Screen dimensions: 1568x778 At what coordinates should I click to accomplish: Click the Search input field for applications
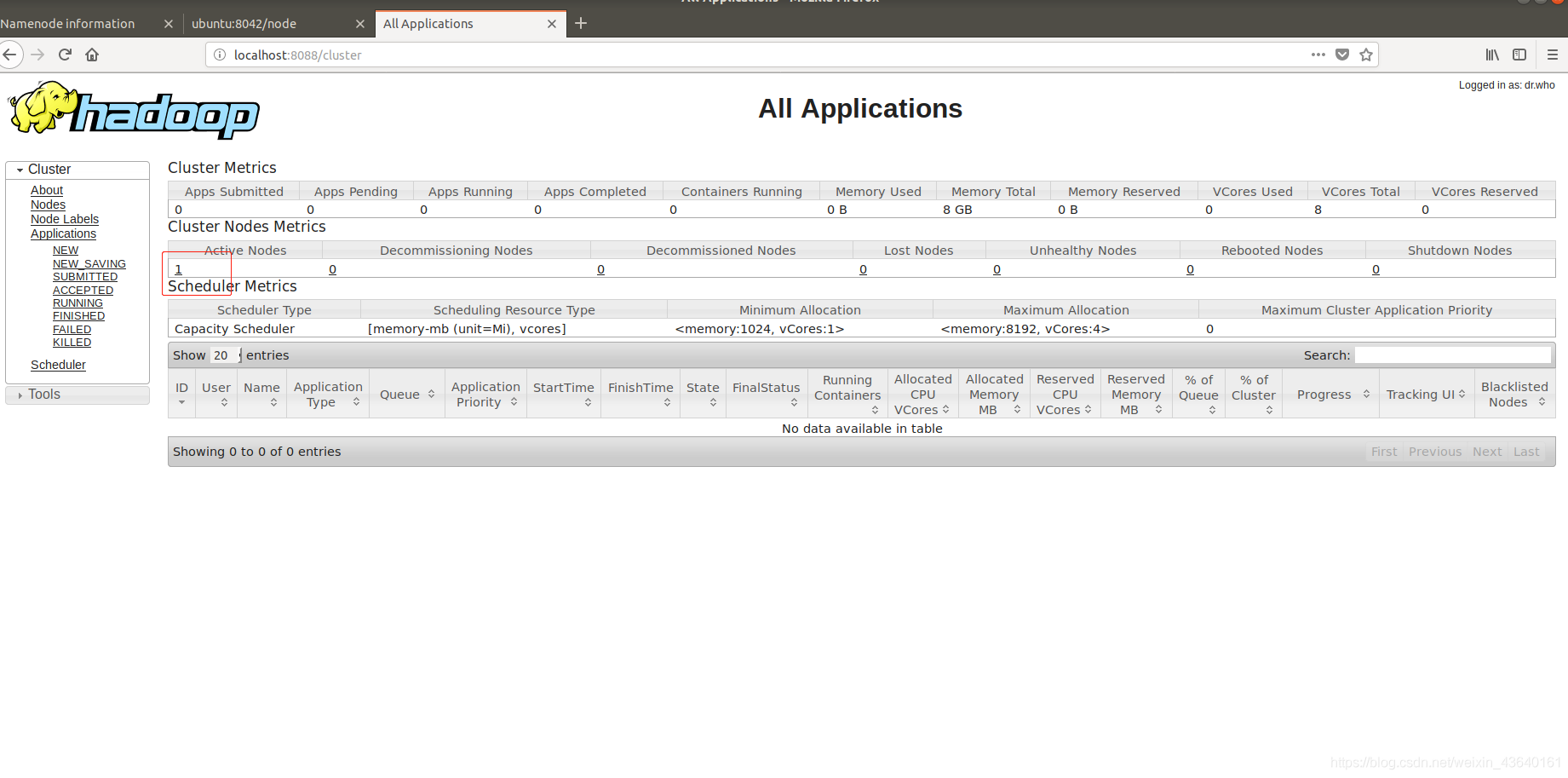1452,355
